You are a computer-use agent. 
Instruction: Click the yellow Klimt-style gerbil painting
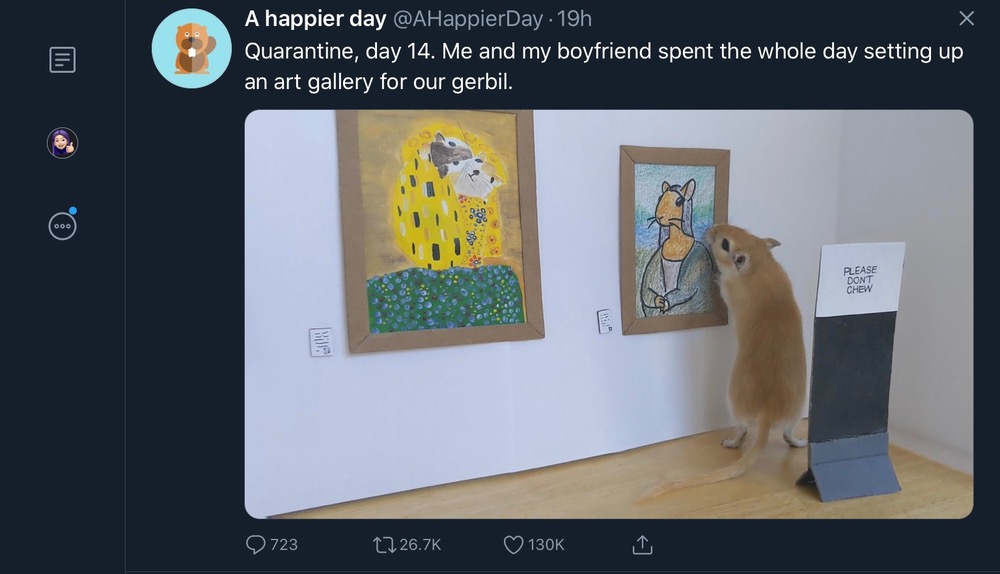click(440, 228)
